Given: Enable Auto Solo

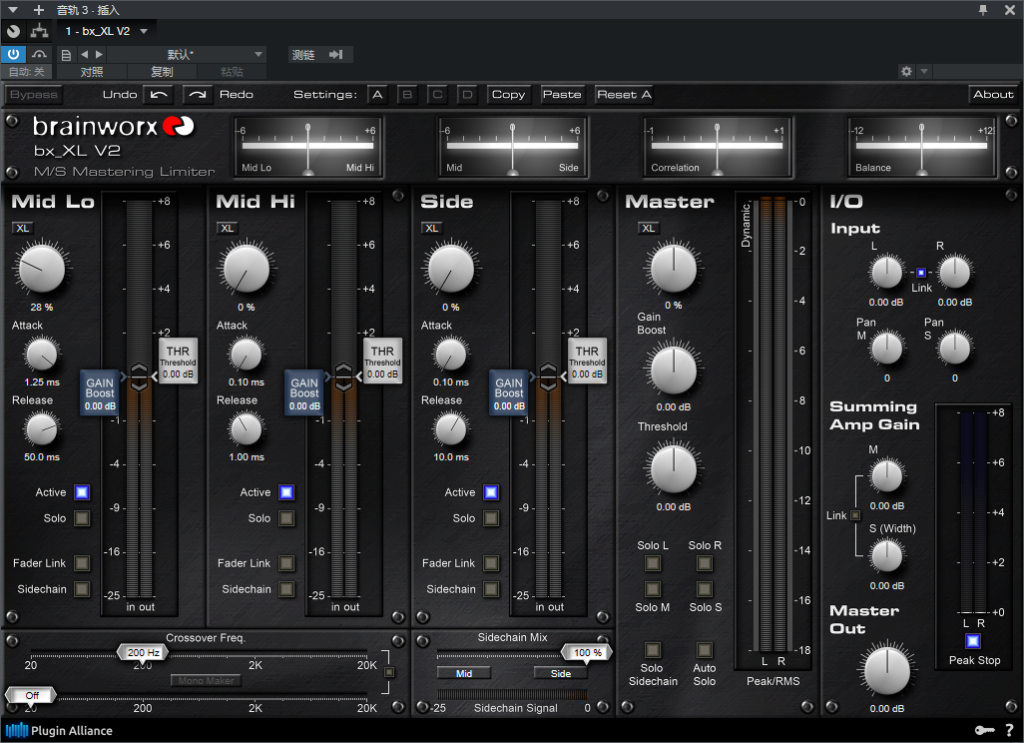Looking at the screenshot, I should click(704, 650).
